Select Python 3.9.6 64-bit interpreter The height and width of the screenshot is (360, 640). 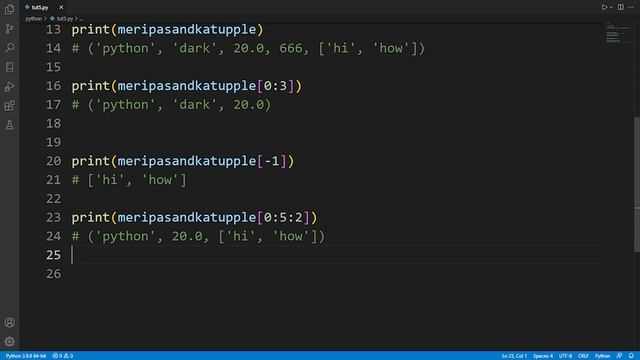(x=26, y=356)
